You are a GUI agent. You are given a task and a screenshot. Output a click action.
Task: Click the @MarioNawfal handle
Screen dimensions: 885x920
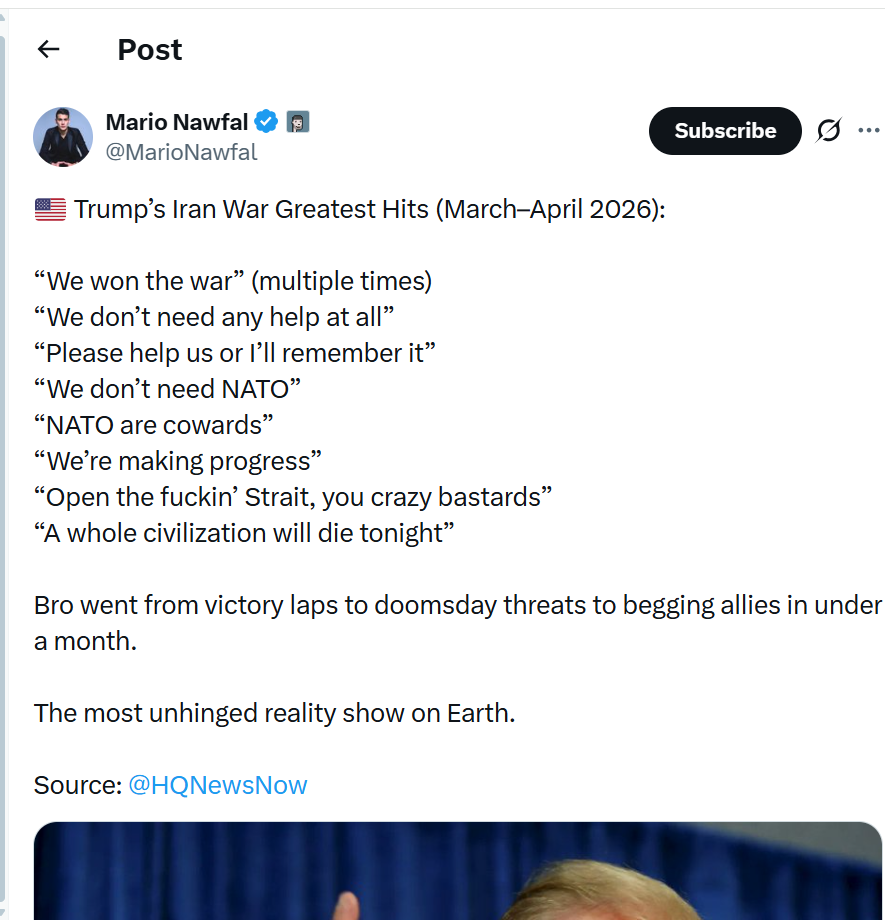tap(181, 152)
